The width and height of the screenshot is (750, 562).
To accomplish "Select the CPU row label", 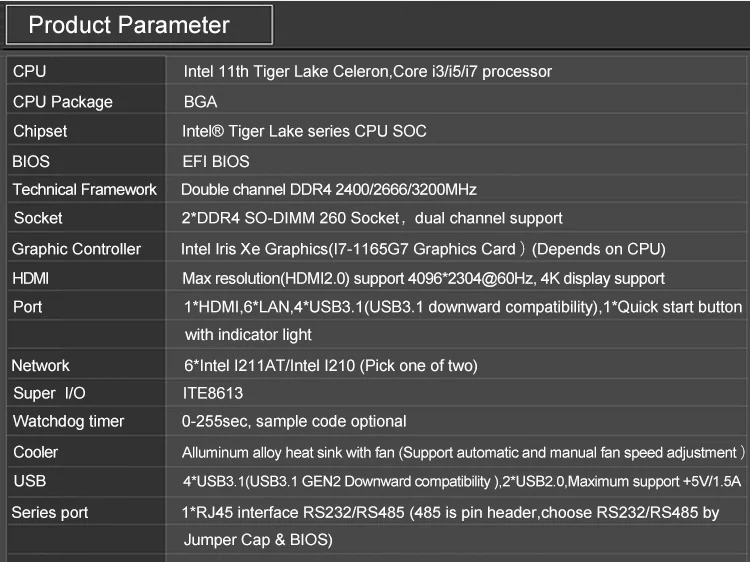I will pos(30,72).
